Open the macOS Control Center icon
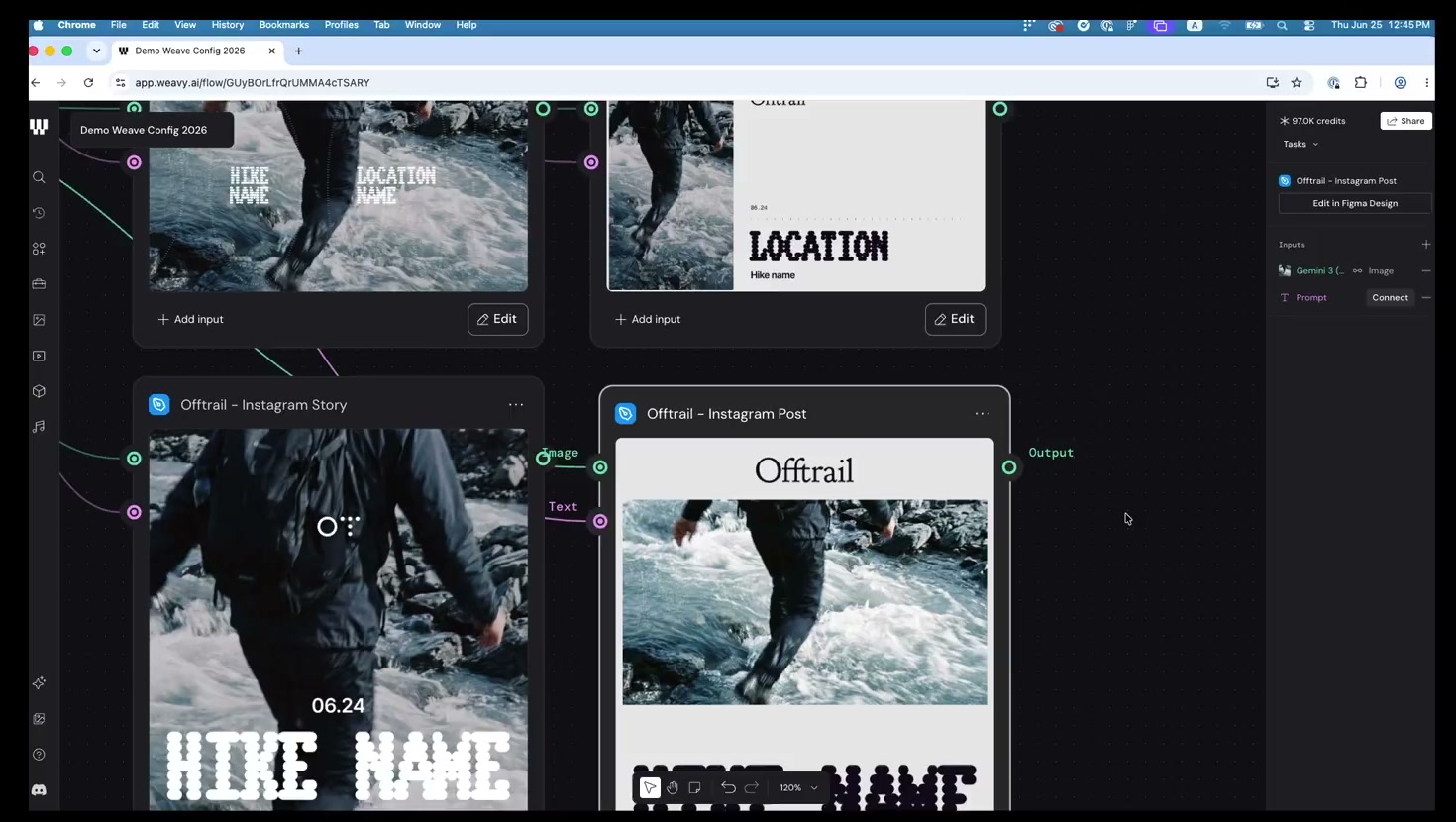The image size is (1456, 822). coord(1309,25)
